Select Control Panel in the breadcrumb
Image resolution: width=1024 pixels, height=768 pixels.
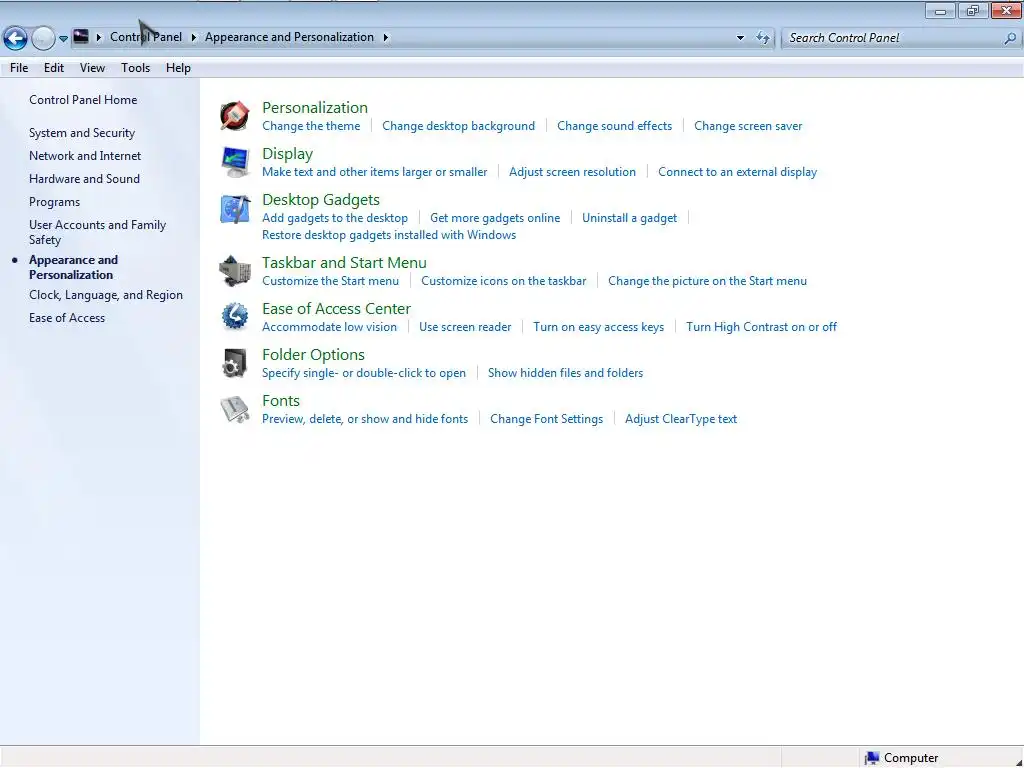click(146, 37)
